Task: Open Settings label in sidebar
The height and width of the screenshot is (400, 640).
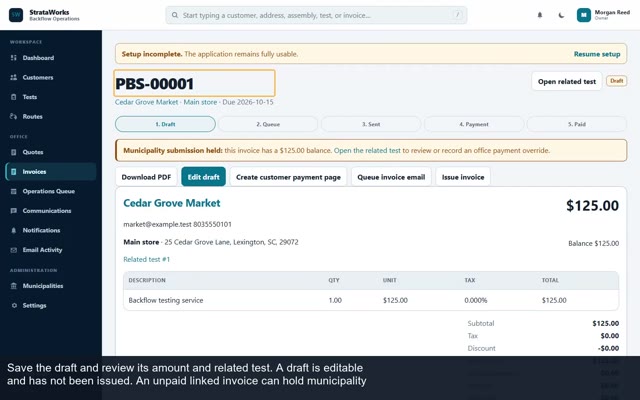Action: tap(34, 306)
